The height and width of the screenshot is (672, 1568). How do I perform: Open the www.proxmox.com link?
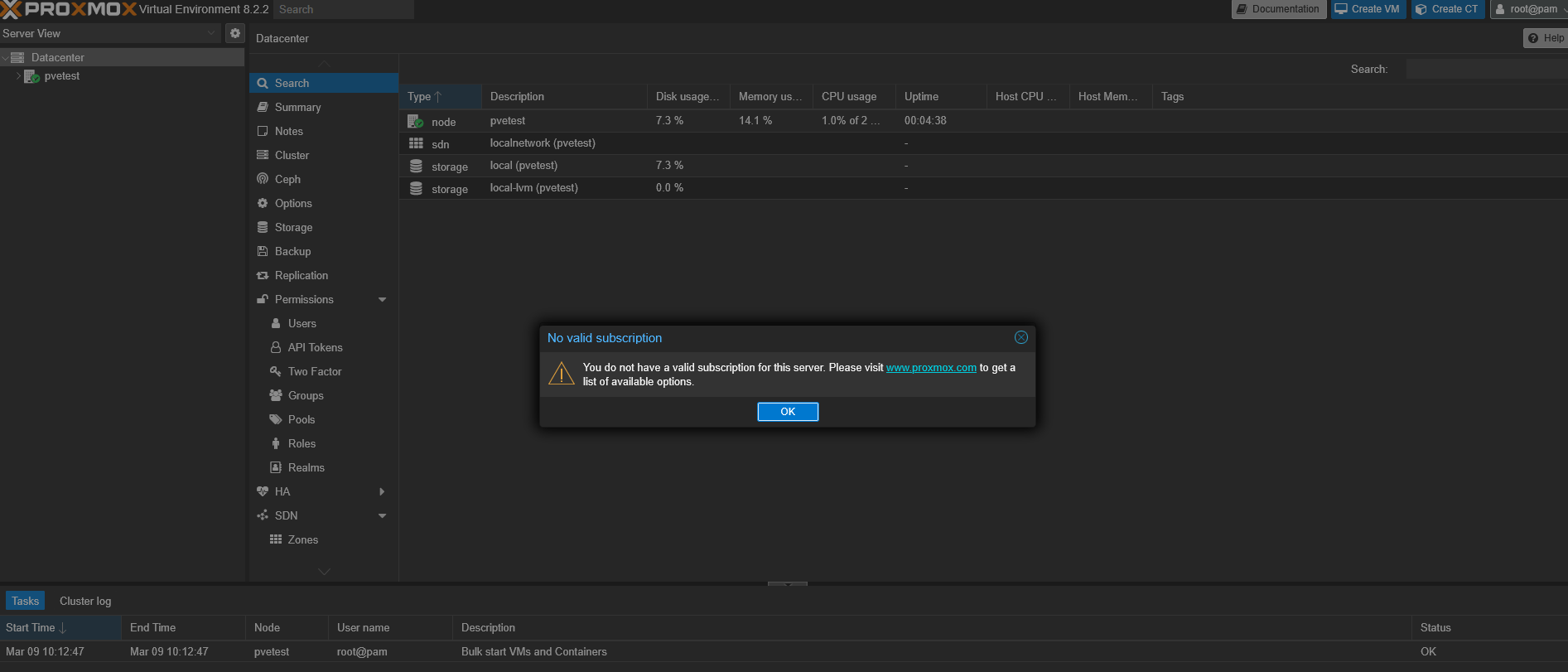point(931,368)
